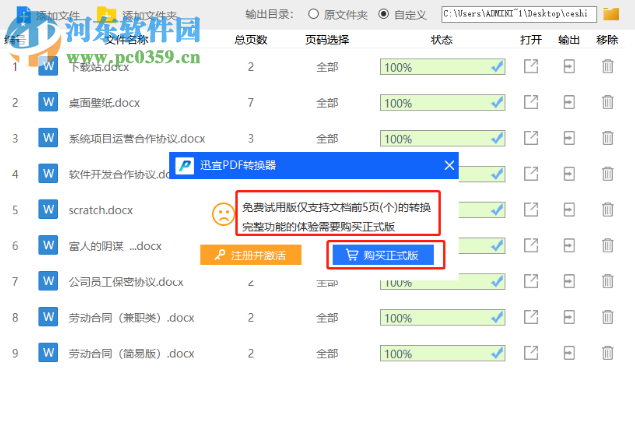
Task: Open converted 软件开发合作协议 file
Action: 531,174
